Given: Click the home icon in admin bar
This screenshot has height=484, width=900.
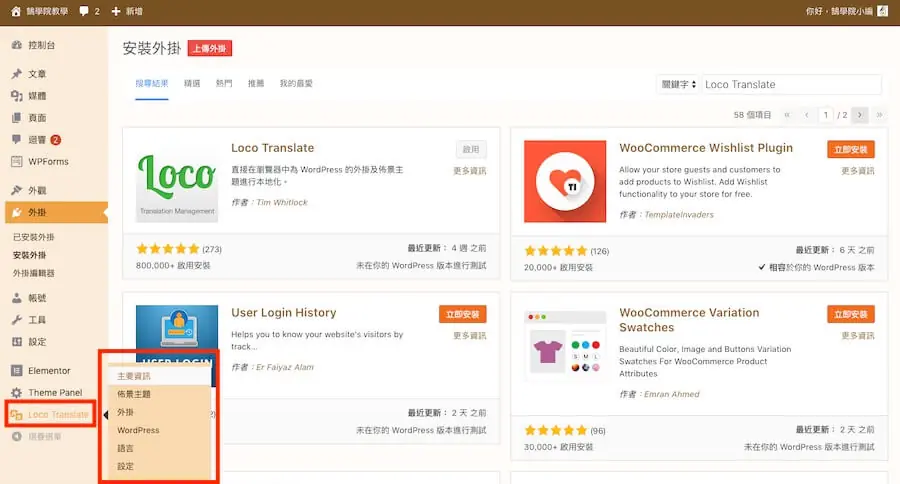Looking at the screenshot, I should pos(15,11).
